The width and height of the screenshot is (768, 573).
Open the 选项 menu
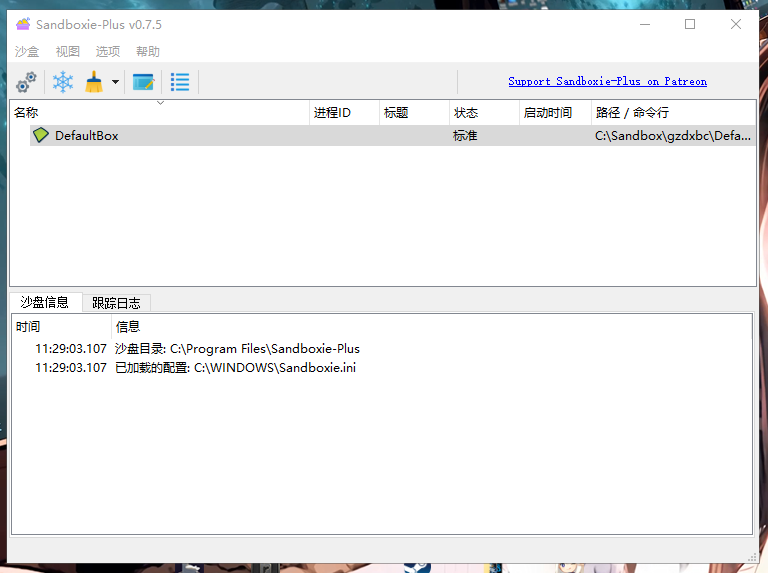(108, 52)
